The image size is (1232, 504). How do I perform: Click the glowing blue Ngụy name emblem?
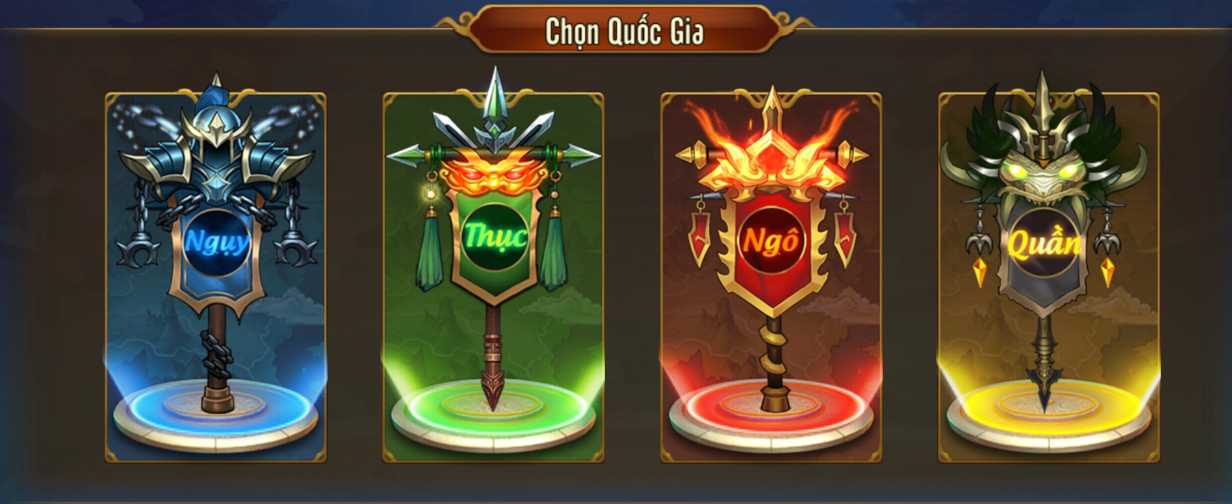pos(216,242)
